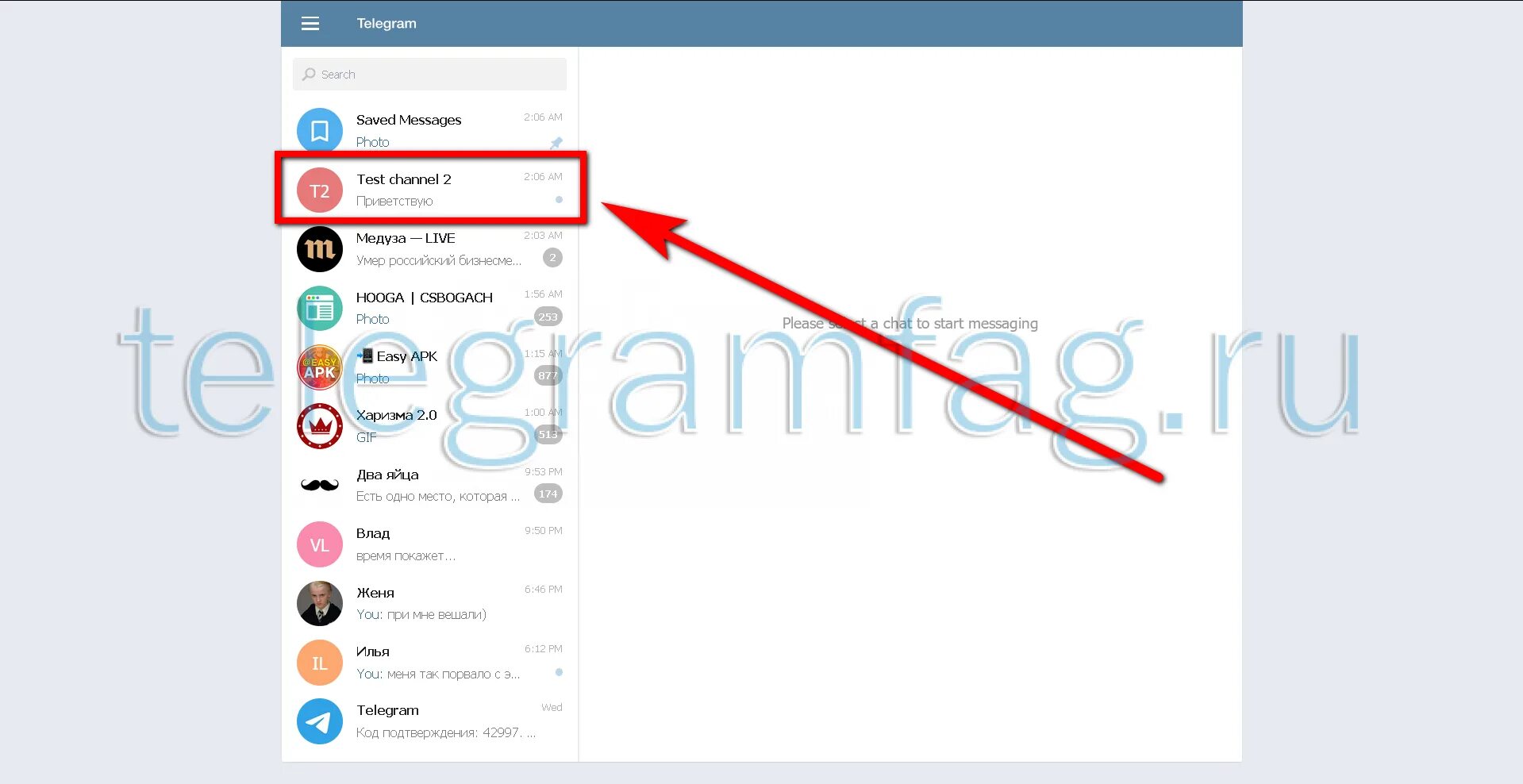Select the HOOGA | CSBOGACH chat
Screen dimensions: 1523x784
429,307
